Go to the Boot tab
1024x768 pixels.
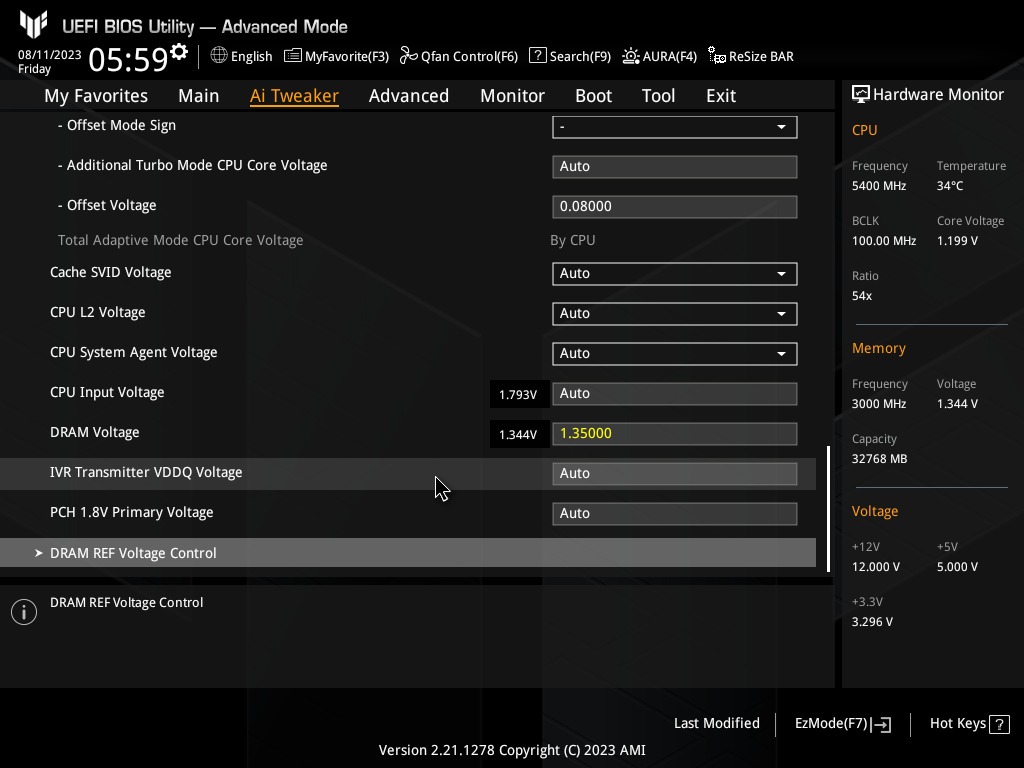coord(593,95)
